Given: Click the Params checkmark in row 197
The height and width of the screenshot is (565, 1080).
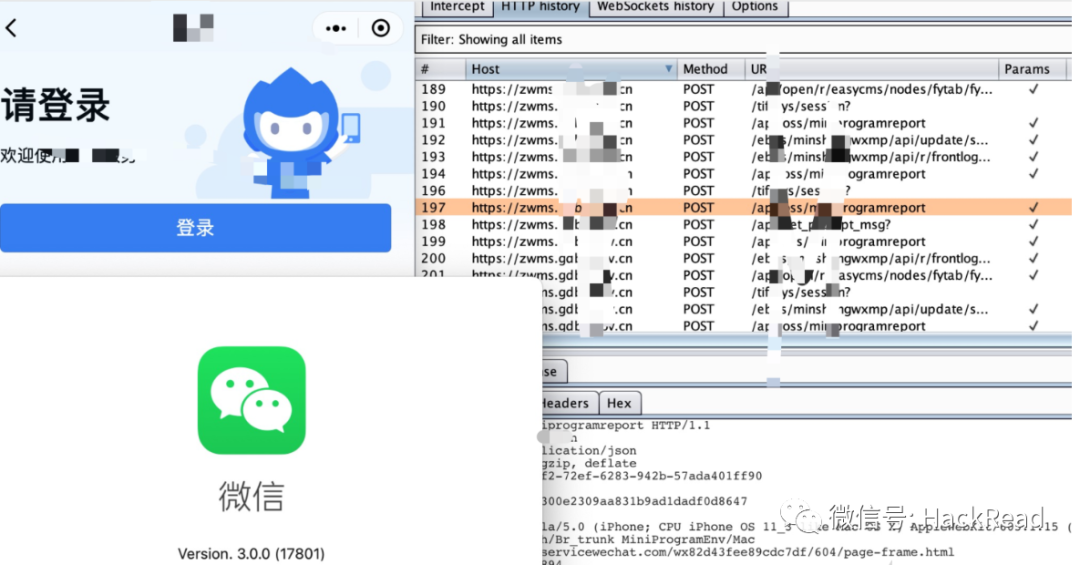Looking at the screenshot, I should click(1033, 207).
